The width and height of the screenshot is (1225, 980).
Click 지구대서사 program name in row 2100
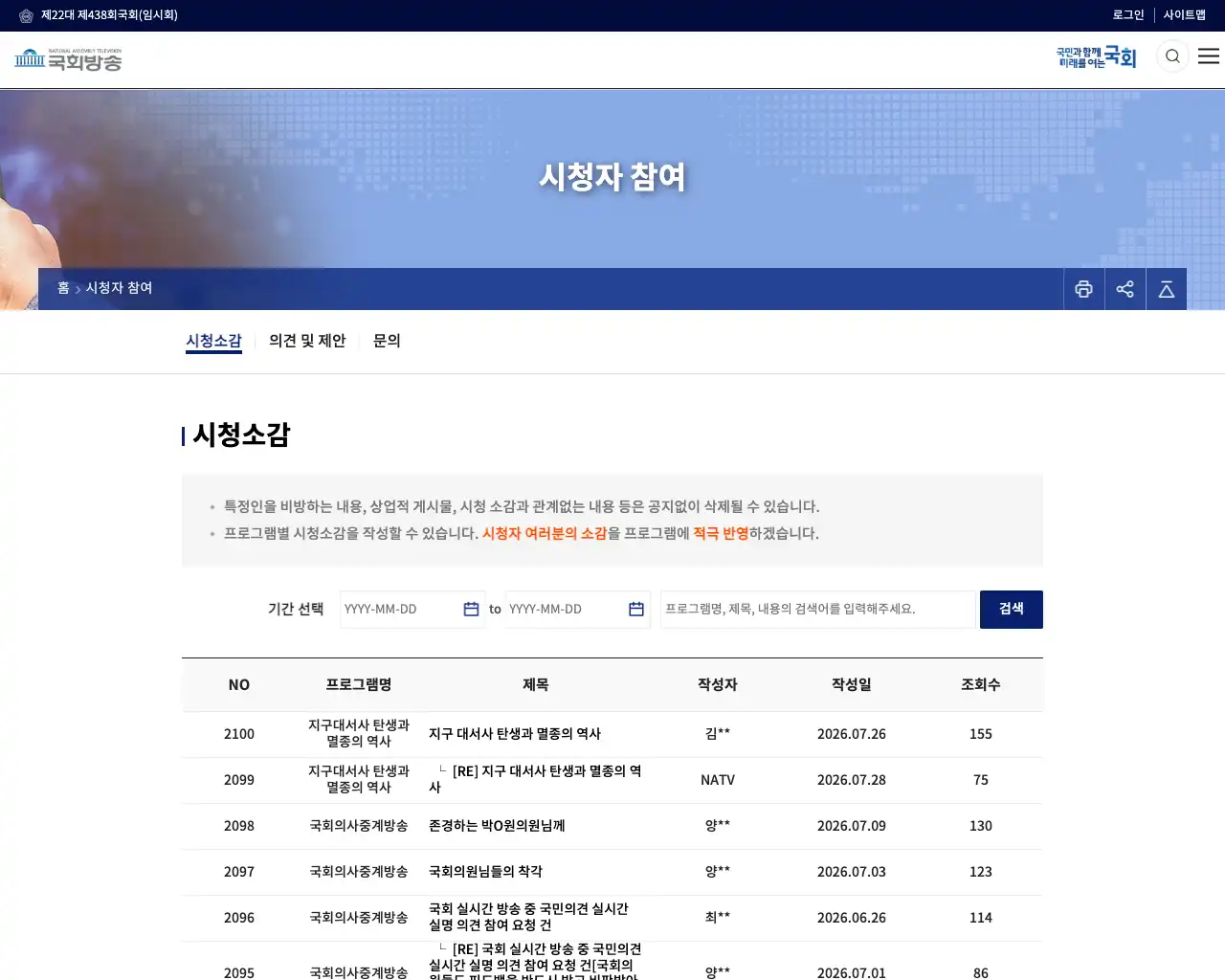[x=359, y=733]
